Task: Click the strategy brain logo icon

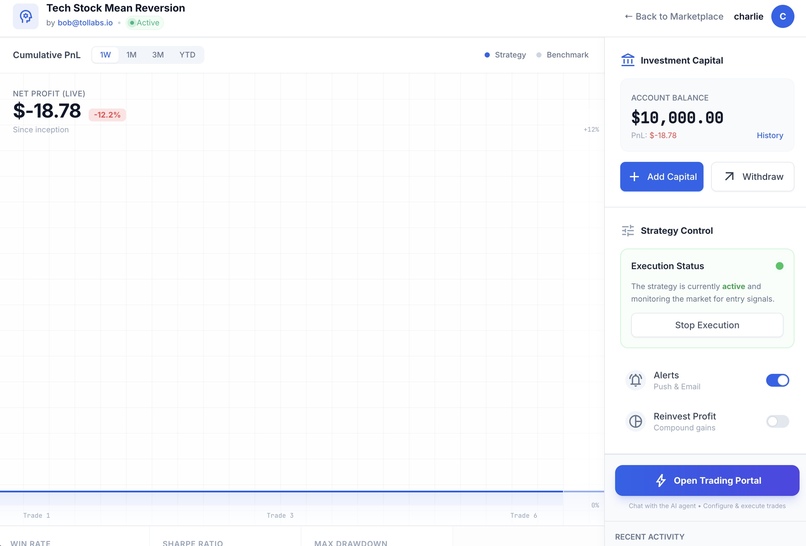Action: click(x=26, y=16)
